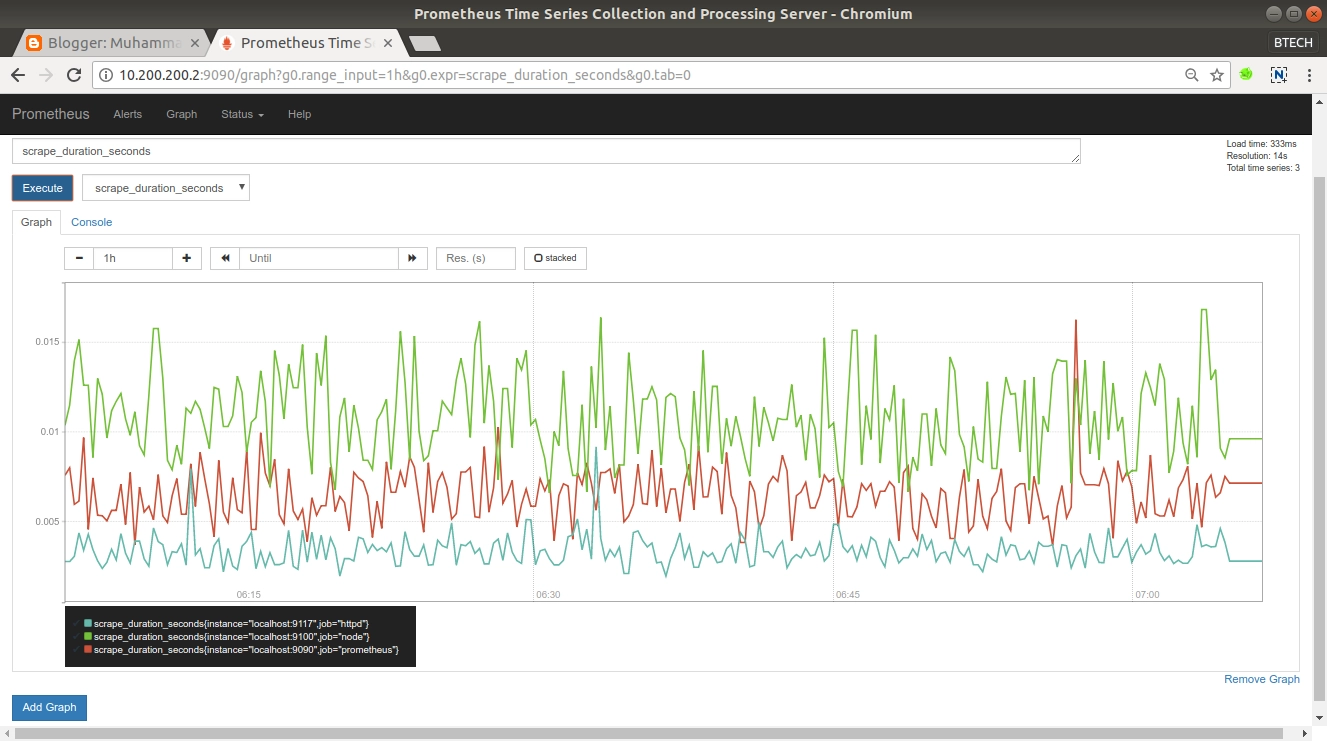Click the 06:30 time axis label
This screenshot has height=741, width=1327.
point(548,594)
